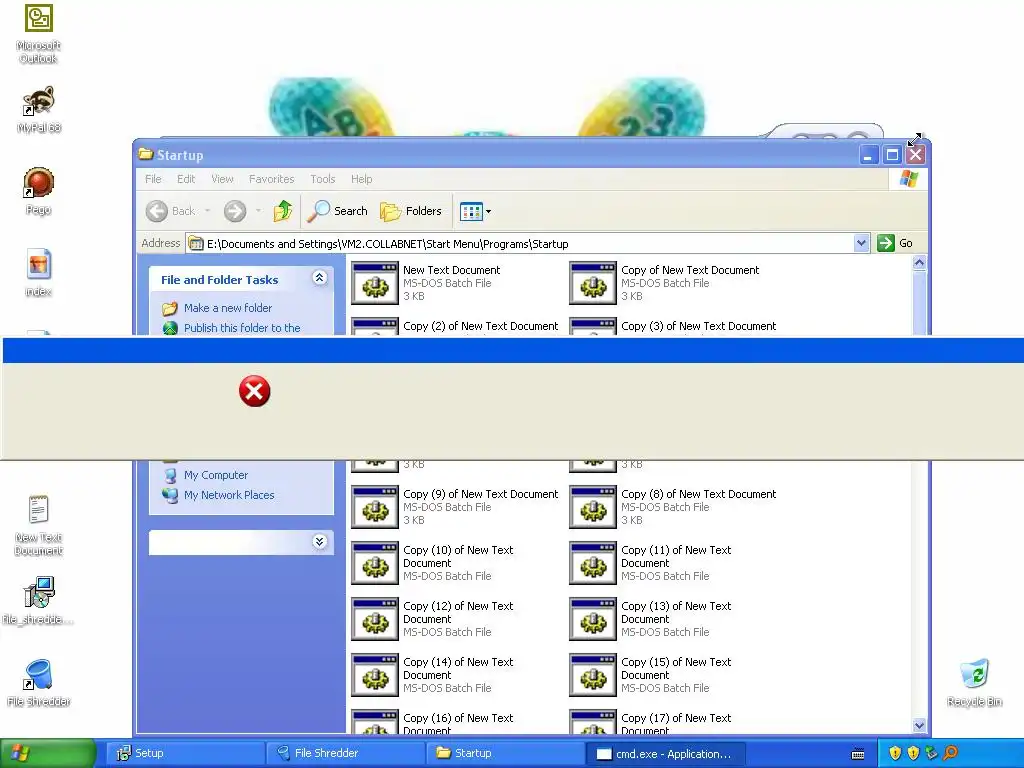This screenshot has height=768, width=1024.
Task: Switch to cmd.exe taskbar button
Action: [x=666, y=753]
